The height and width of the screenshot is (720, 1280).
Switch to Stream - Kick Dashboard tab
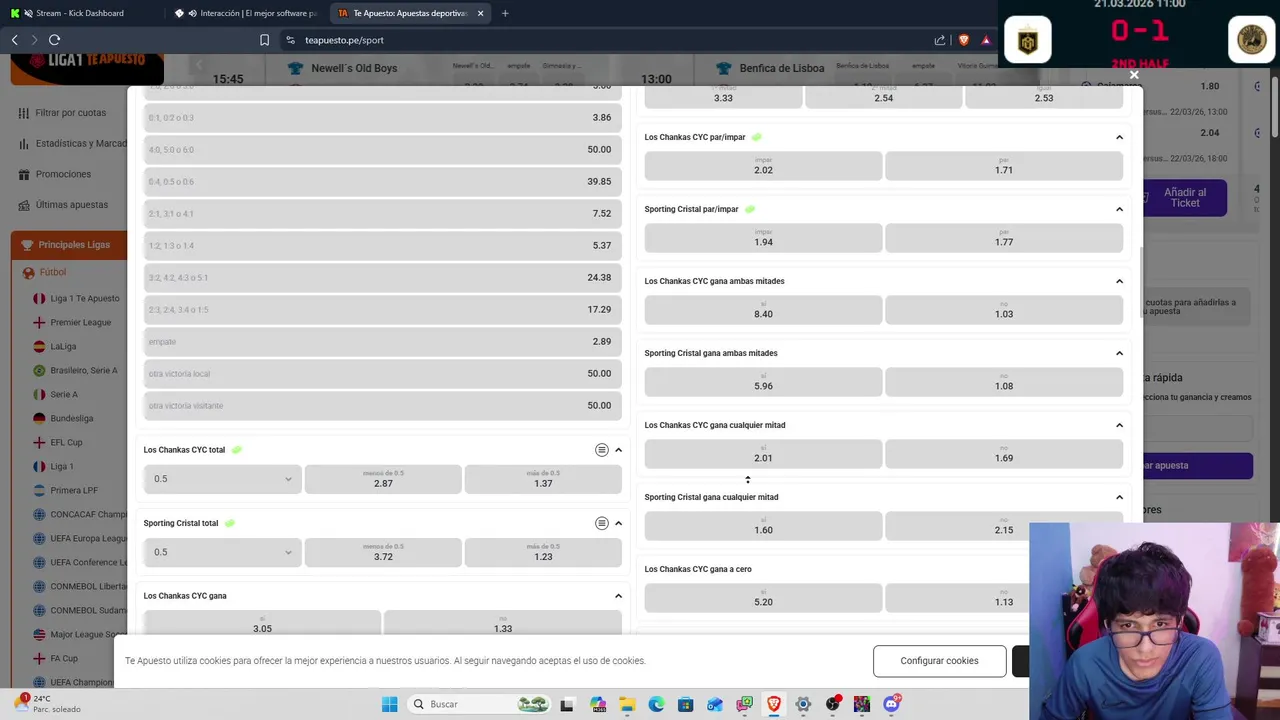(80, 13)
